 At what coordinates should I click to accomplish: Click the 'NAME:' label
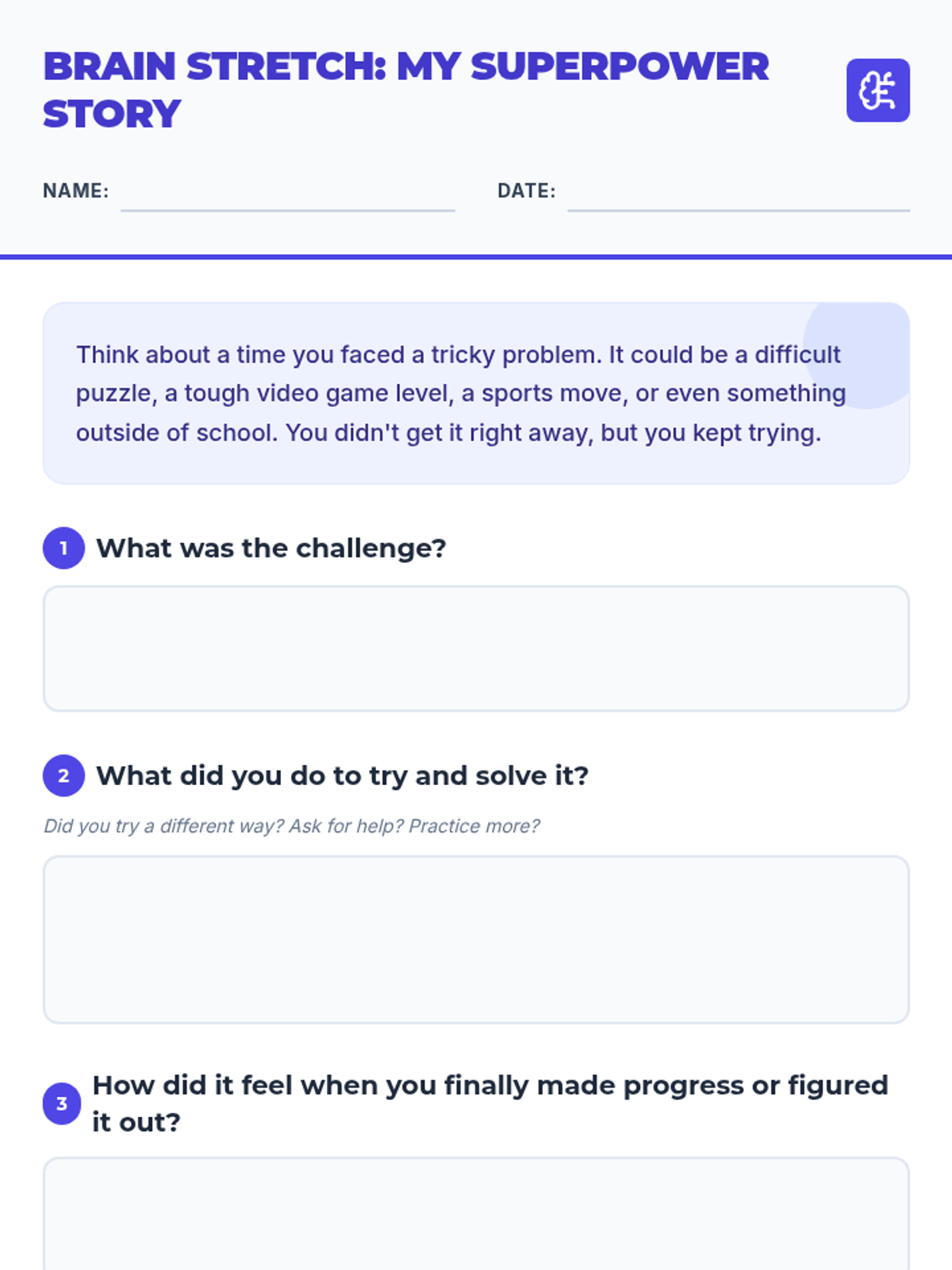pos(75,191)
